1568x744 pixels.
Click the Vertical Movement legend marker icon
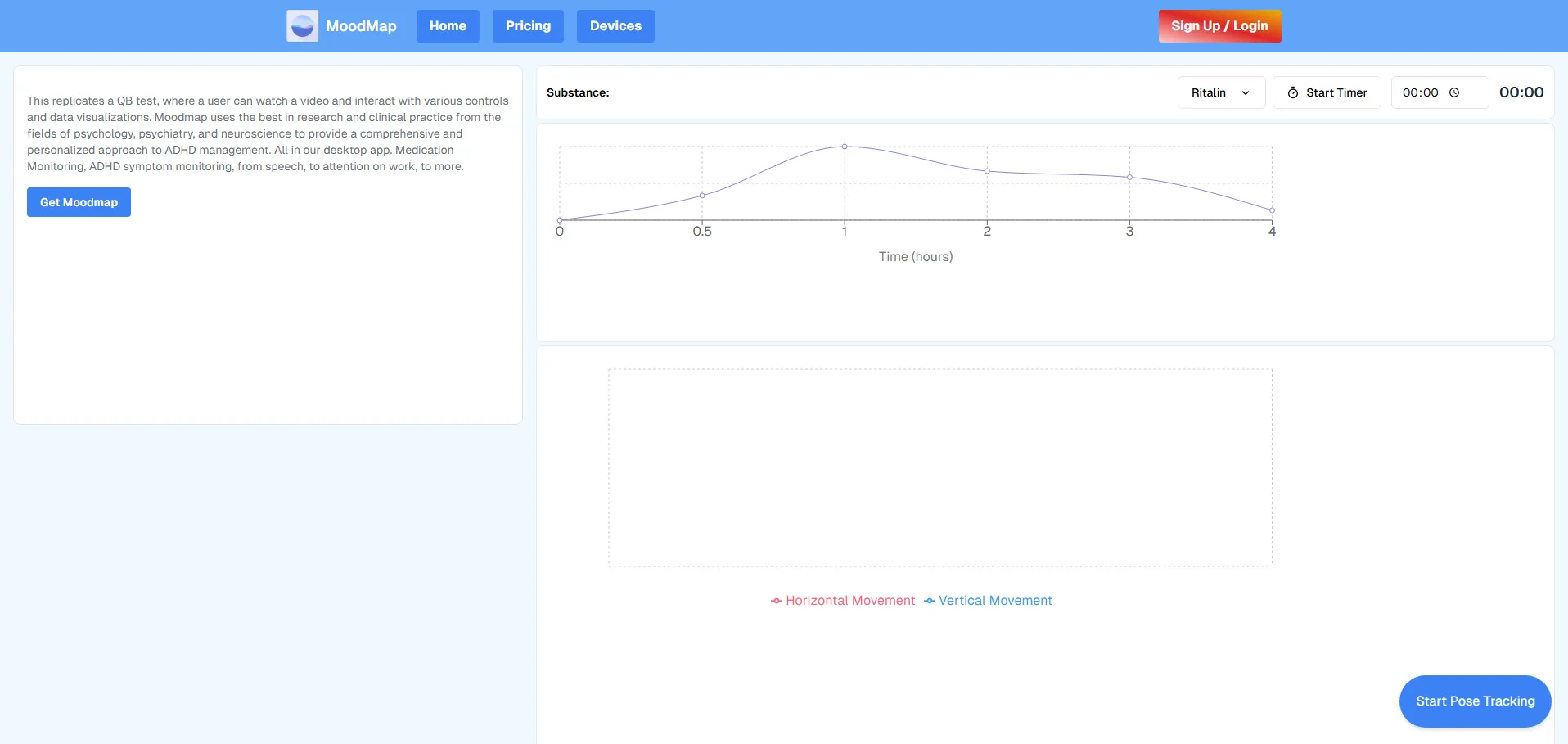[x=929, y=601]
